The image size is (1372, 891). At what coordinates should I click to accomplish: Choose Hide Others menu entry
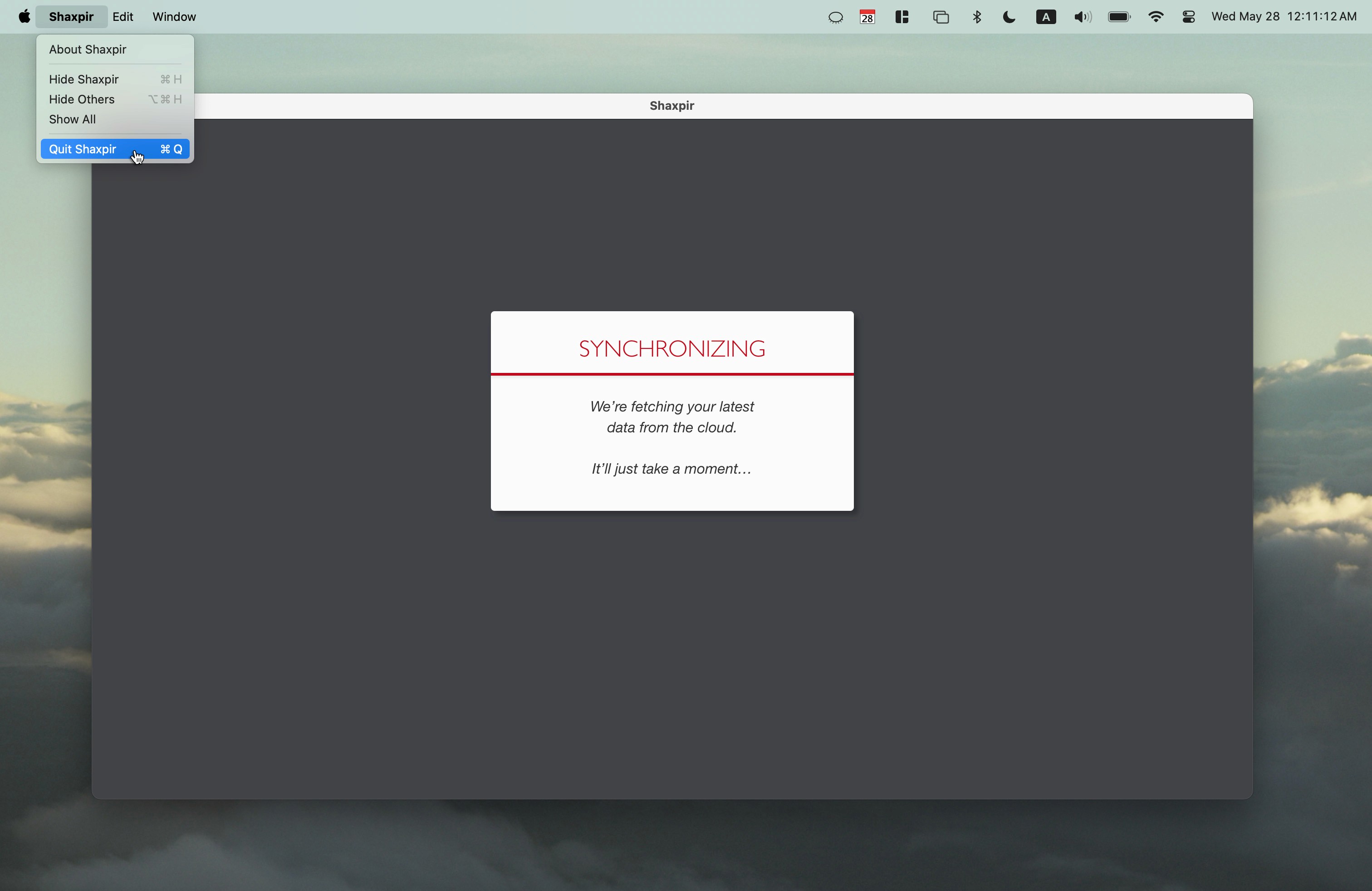click(82, 99)
